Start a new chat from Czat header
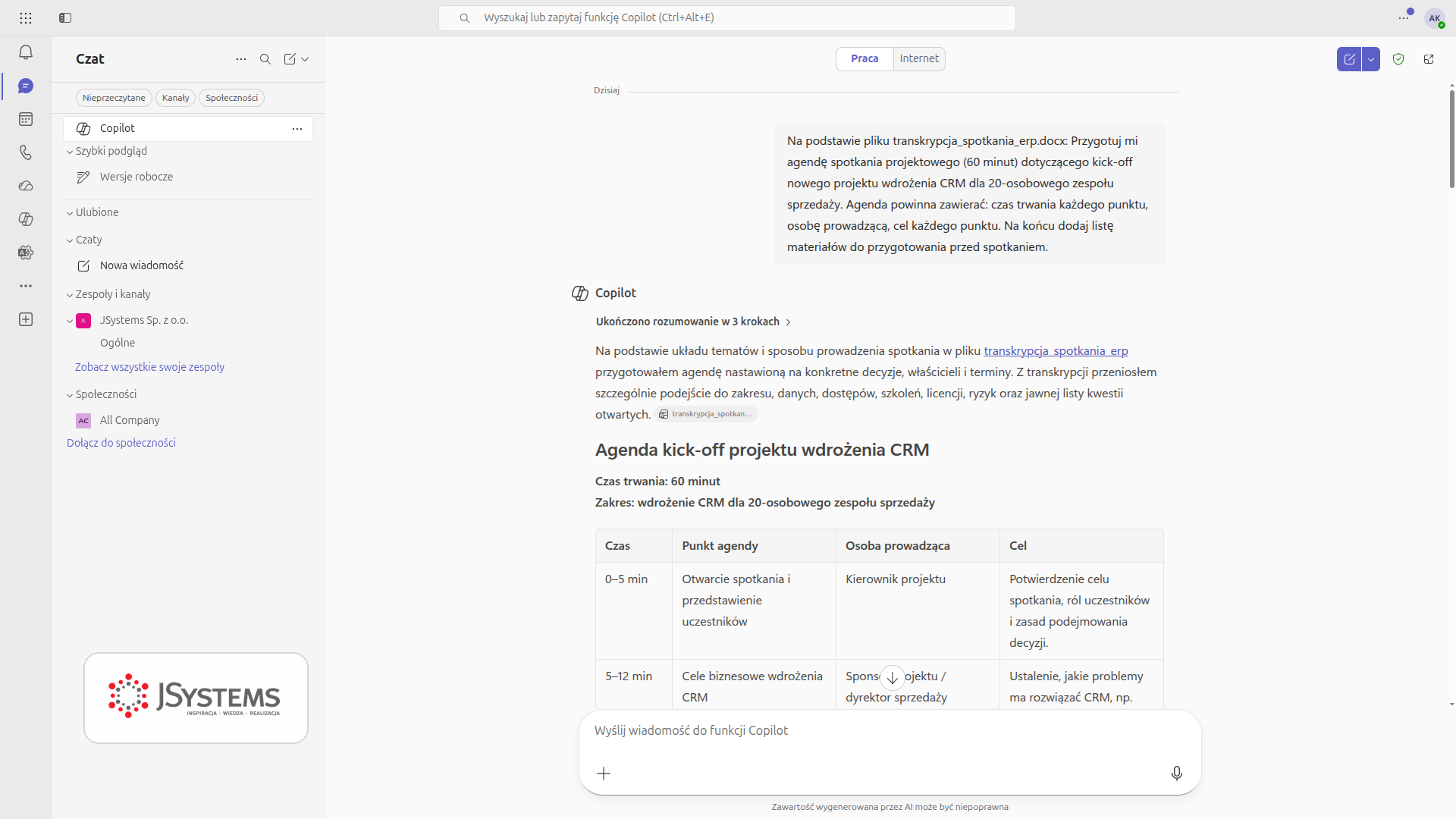Screen dimensions: 1456x819 click(x=290, y=59)
